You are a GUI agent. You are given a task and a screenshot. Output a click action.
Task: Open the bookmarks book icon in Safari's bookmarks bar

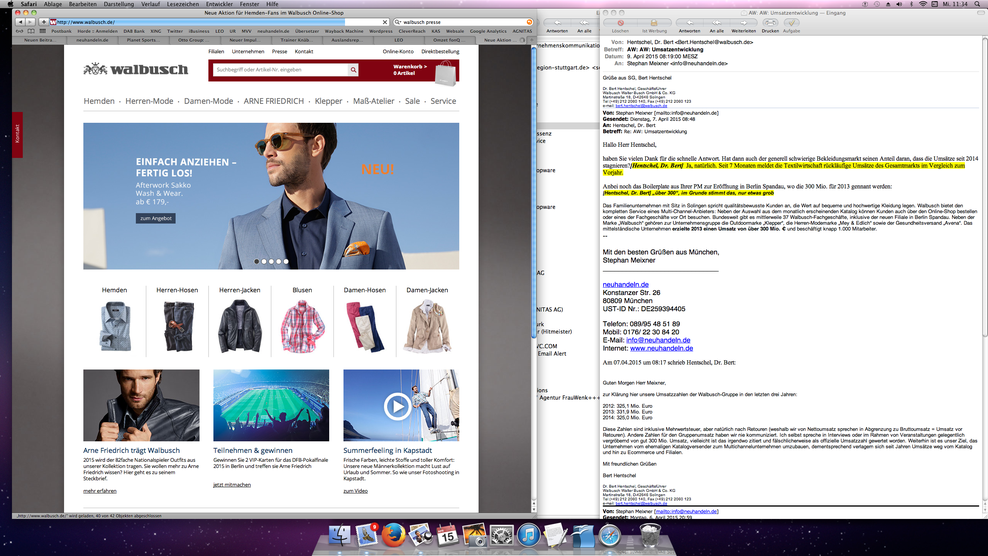[31, 31]
